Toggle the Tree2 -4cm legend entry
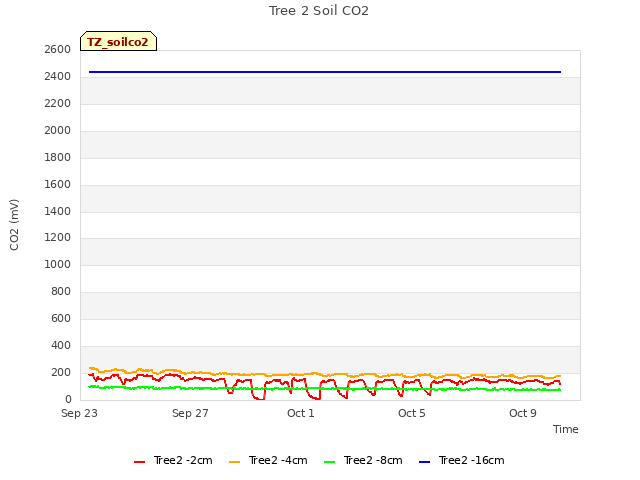This screenshot has height=480, width=640. click(268, 460)
